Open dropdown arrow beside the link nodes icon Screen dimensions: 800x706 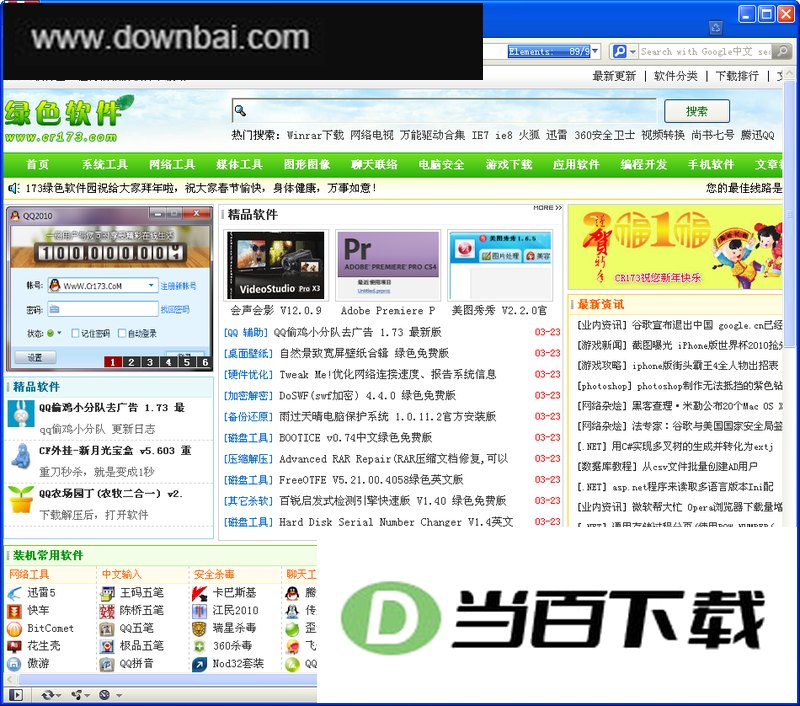(x=88, y=695)
